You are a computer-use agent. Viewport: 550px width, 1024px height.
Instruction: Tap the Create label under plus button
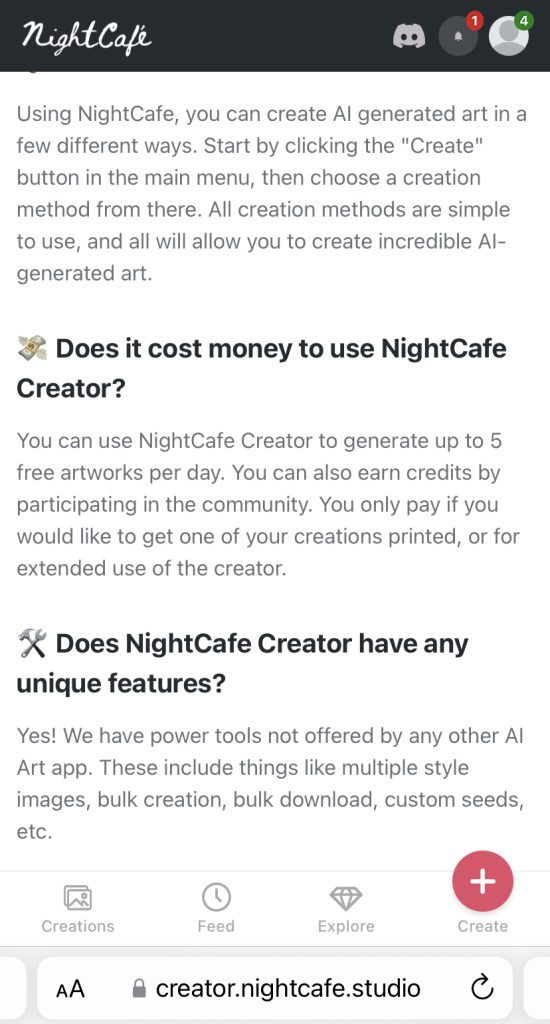pos(483,926)
